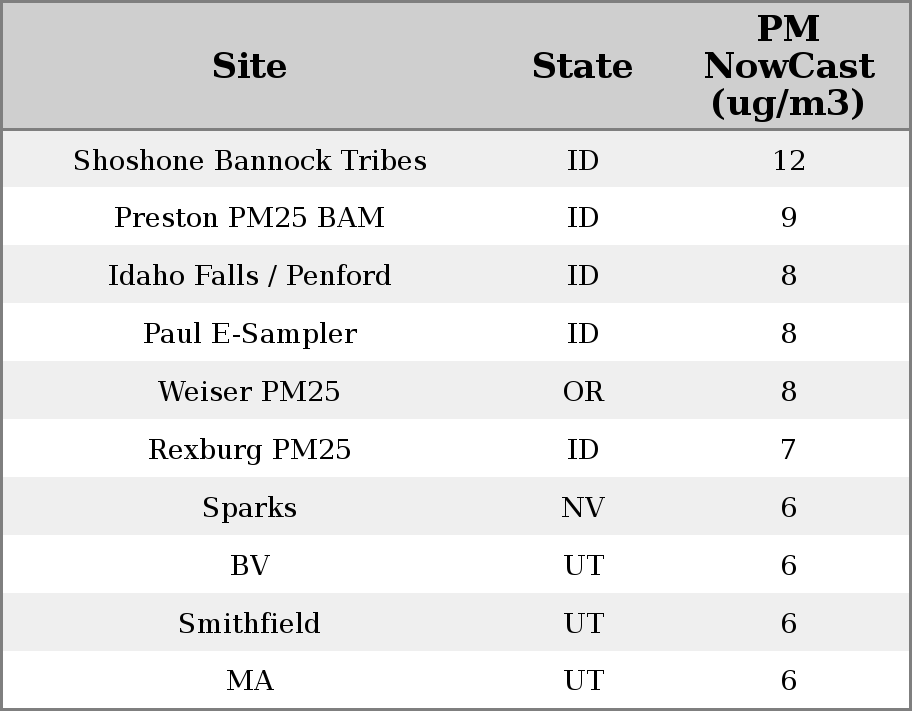Click the Idaho Falls / Penford row
This screenshot has width=912, height=711.
pyautogui.click(x=249, y=276)
